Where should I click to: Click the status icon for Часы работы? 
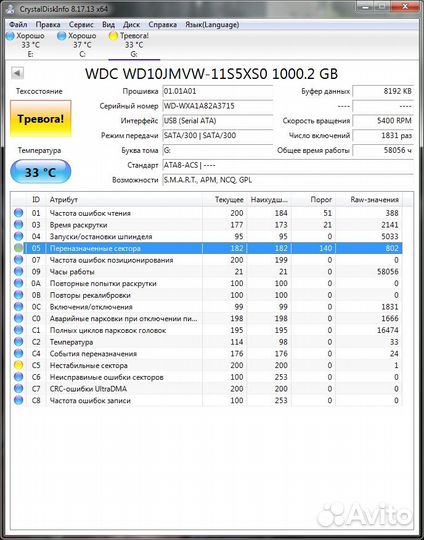(19, 271)
